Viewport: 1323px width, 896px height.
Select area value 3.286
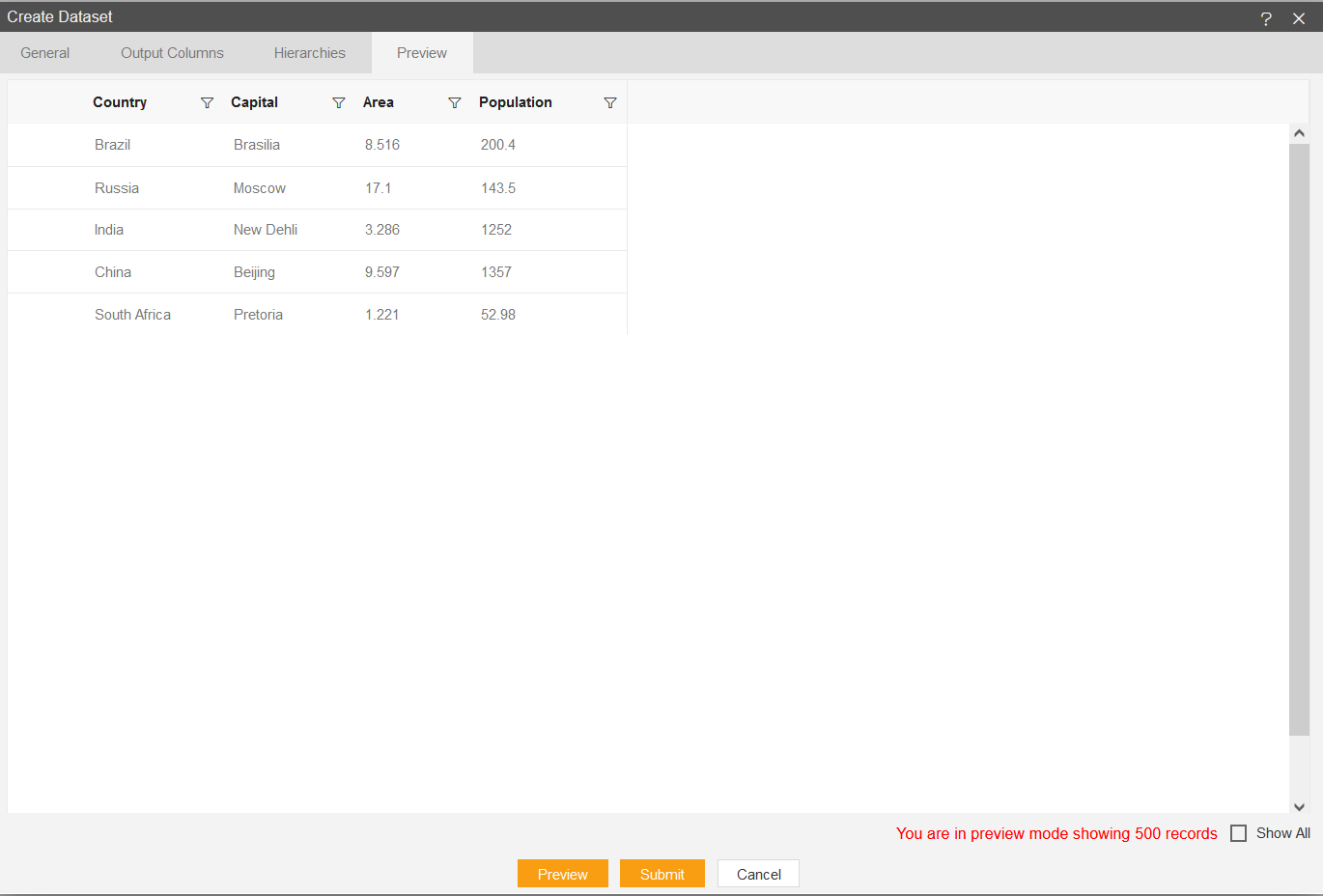tap(382, 230)
